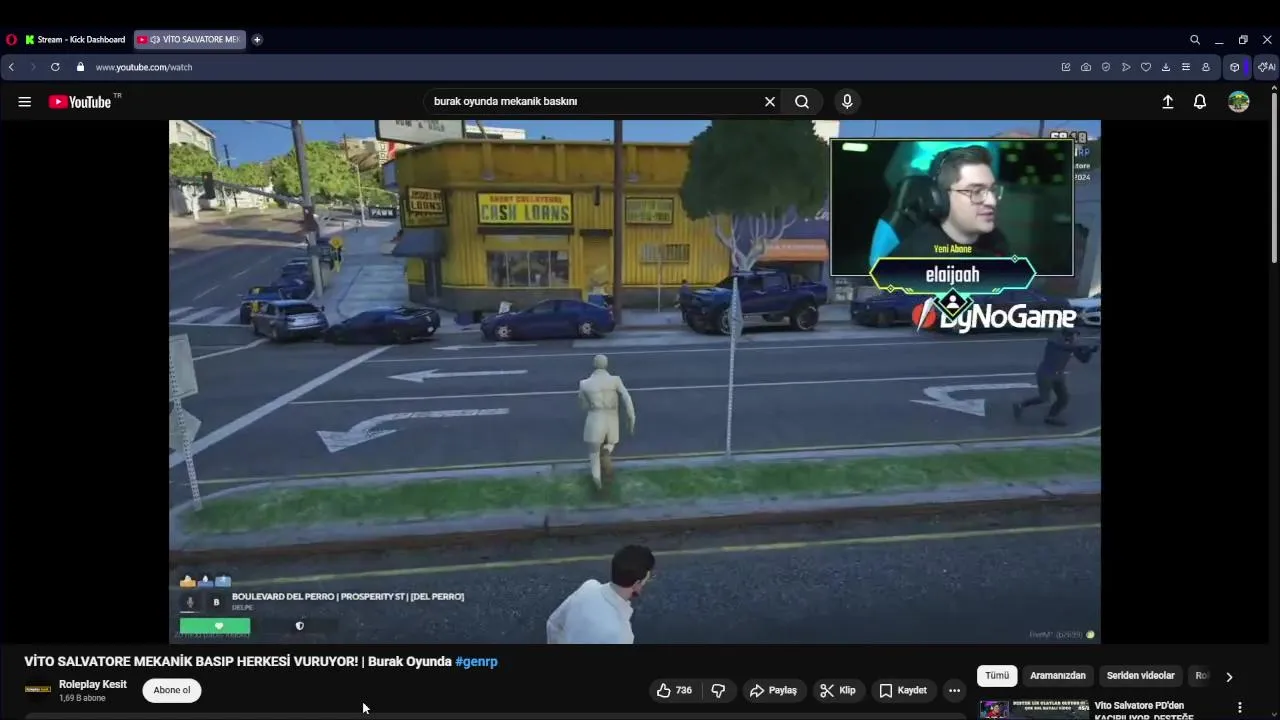The image size is (1280, 720).
Task: View site security lock info
Action: pyautogui.click(x=80, y=67)
